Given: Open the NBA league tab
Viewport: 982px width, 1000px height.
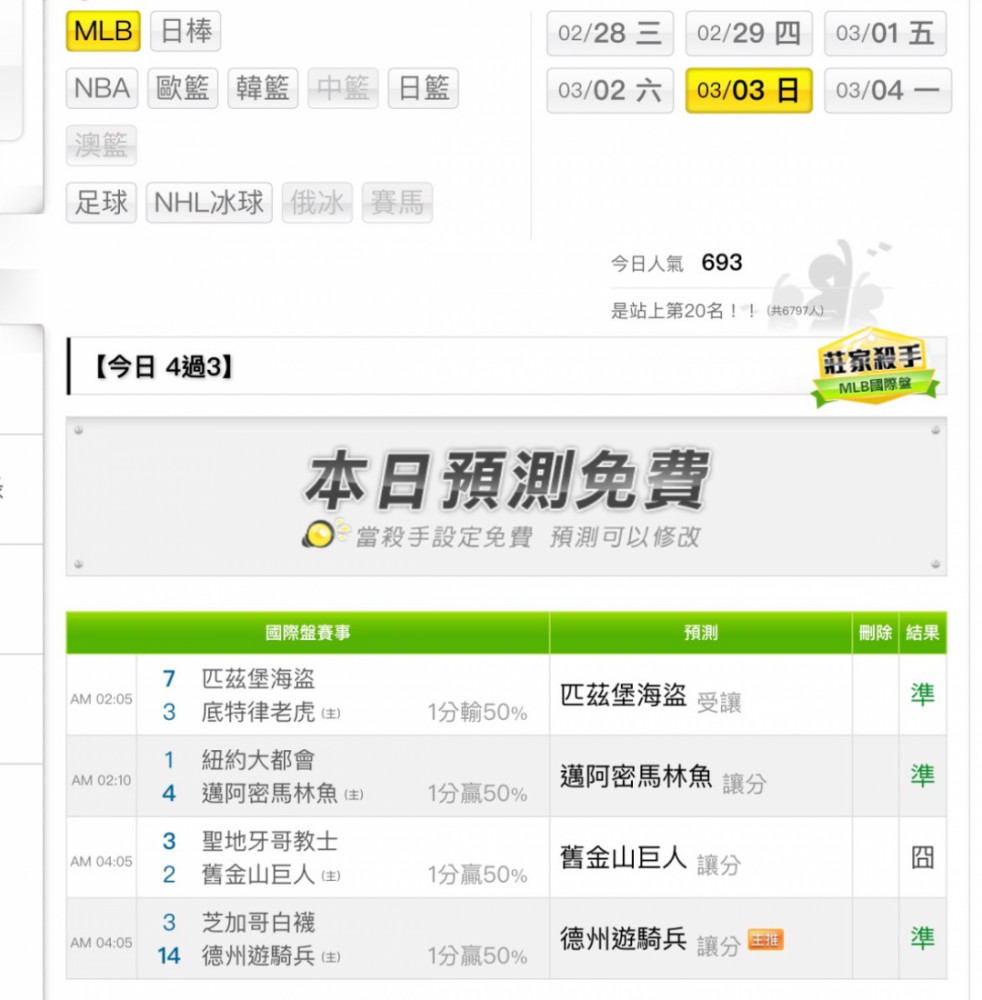Looking at the screenshot, I should tap(102, 88).
